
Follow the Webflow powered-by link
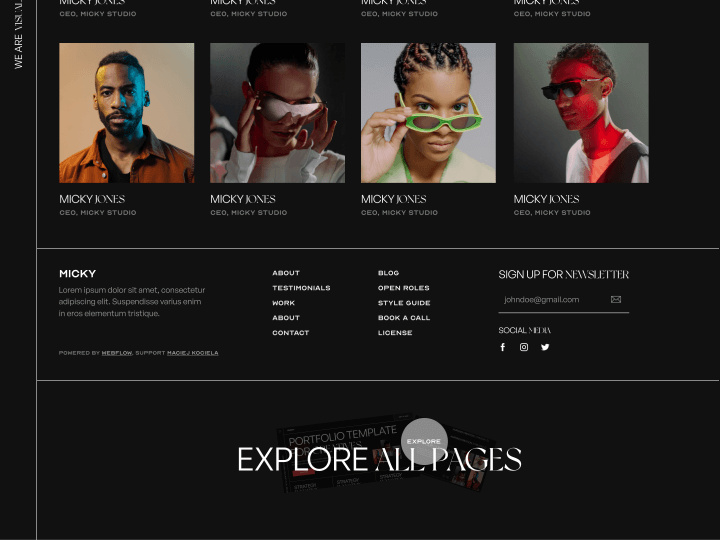coord(117,353)
